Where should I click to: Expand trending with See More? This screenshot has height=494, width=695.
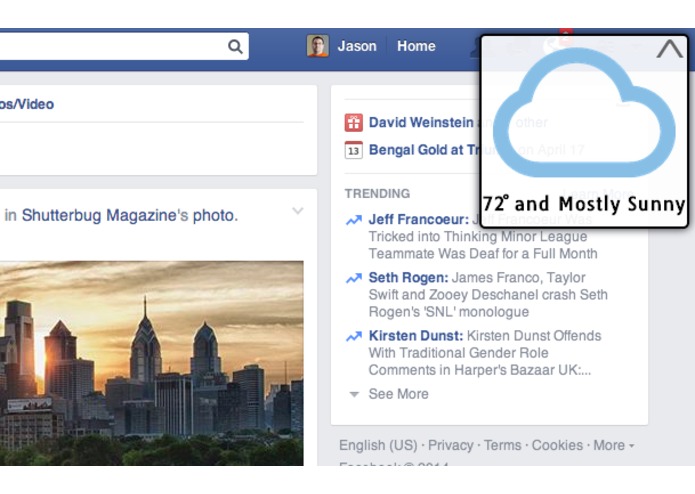[398, 394]
